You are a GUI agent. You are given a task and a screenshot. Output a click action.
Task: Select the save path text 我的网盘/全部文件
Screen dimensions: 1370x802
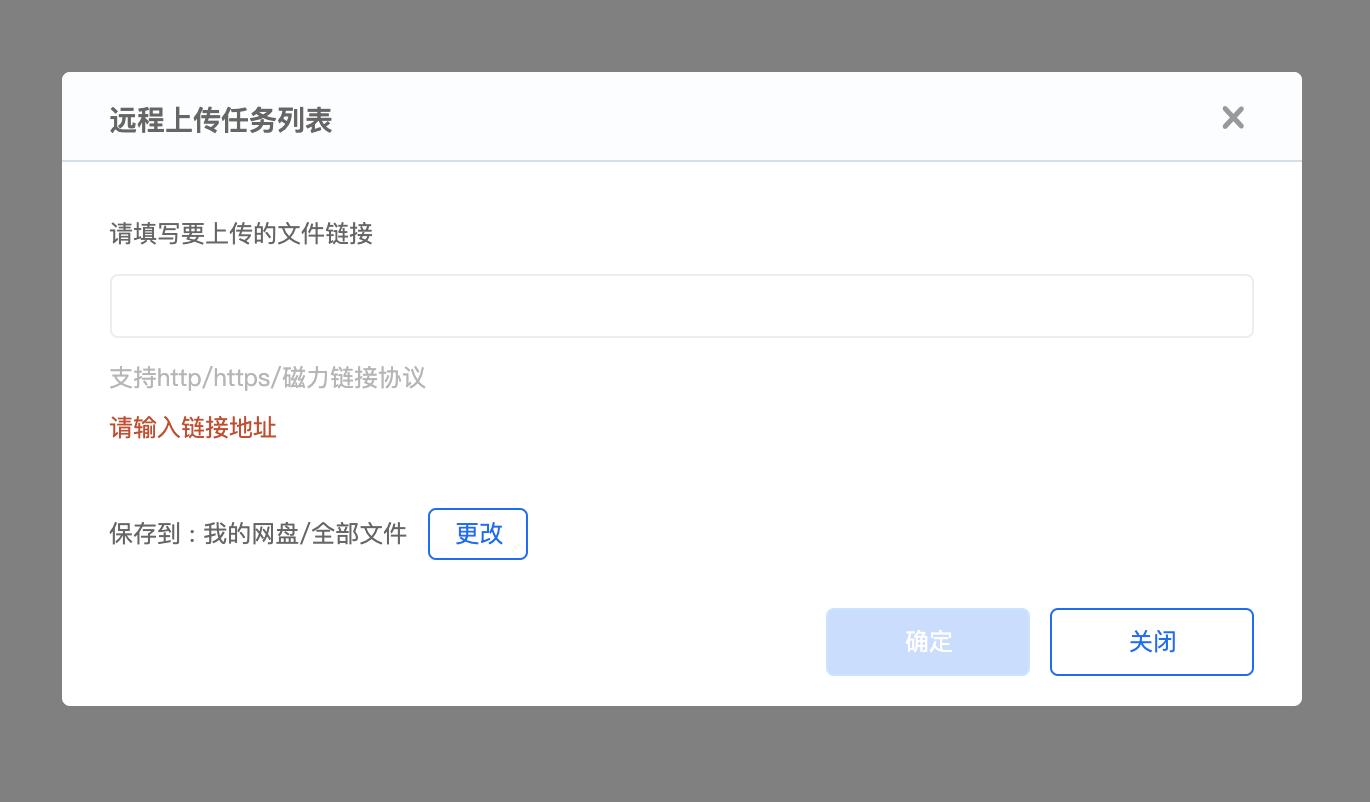click(x=305, y=534)
